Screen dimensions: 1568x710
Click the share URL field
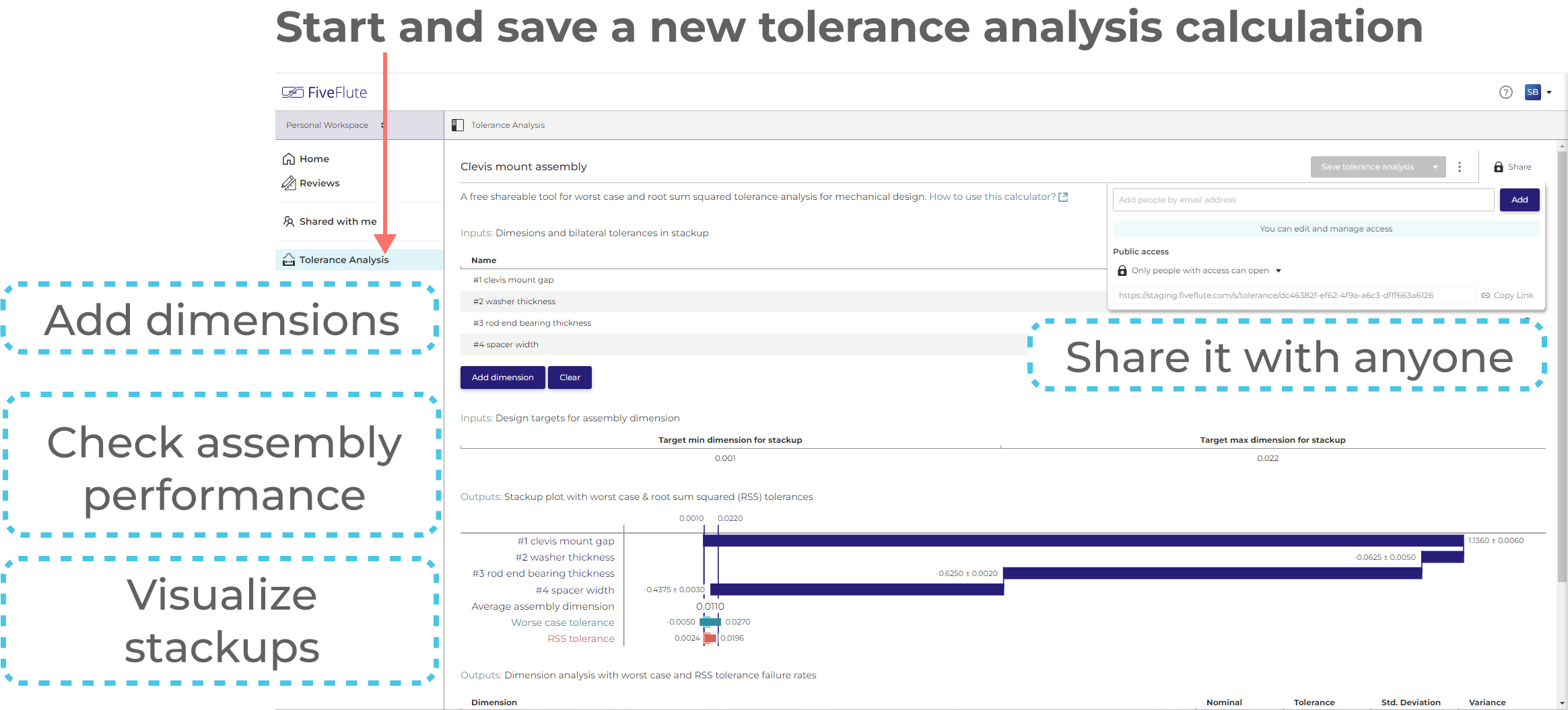[1294, 295]
